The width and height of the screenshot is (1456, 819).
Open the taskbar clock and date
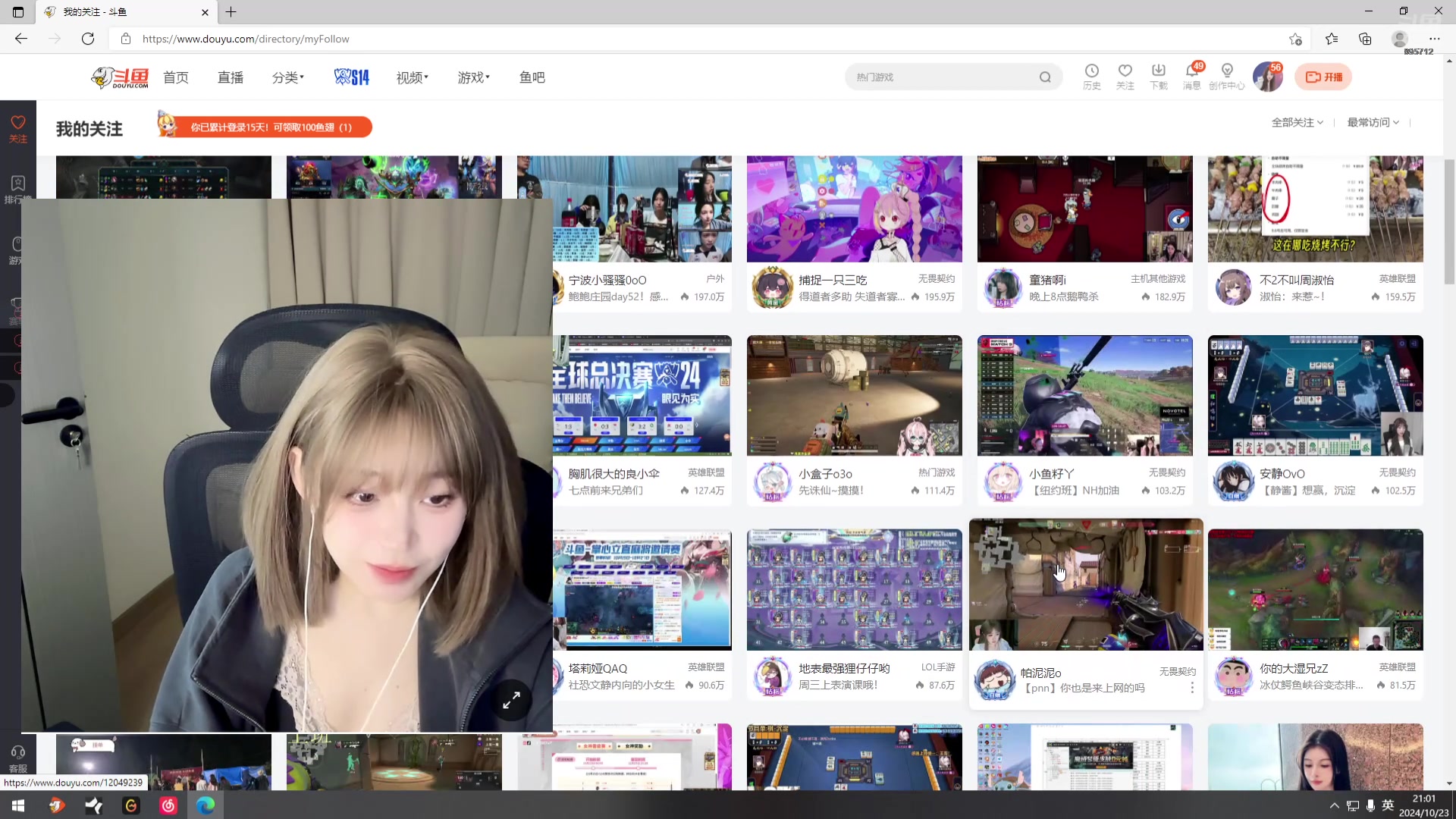pyautogui.click(x=1423, y=805)
